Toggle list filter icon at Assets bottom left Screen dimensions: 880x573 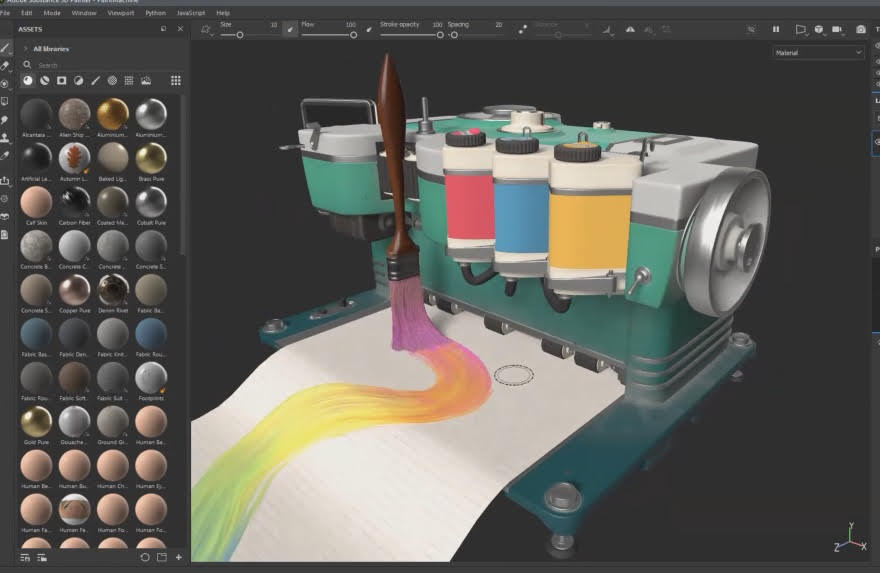pyautogui.click(x=25, y=557)
